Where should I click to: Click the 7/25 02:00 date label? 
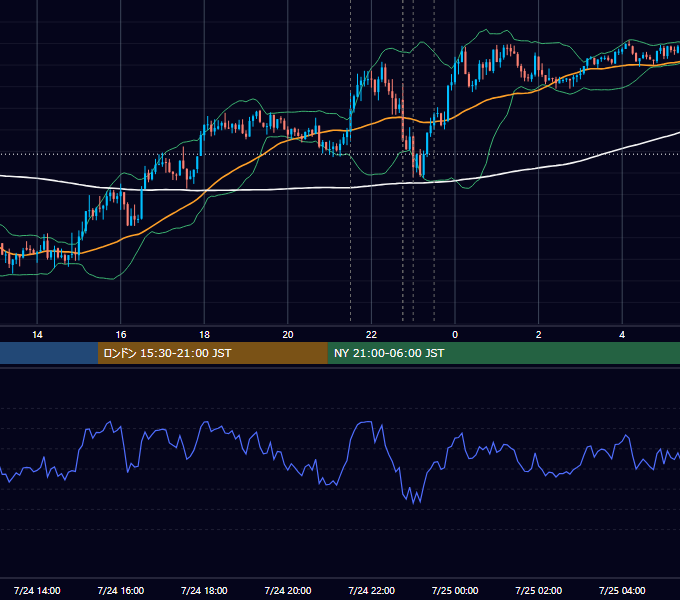point(539,590)
